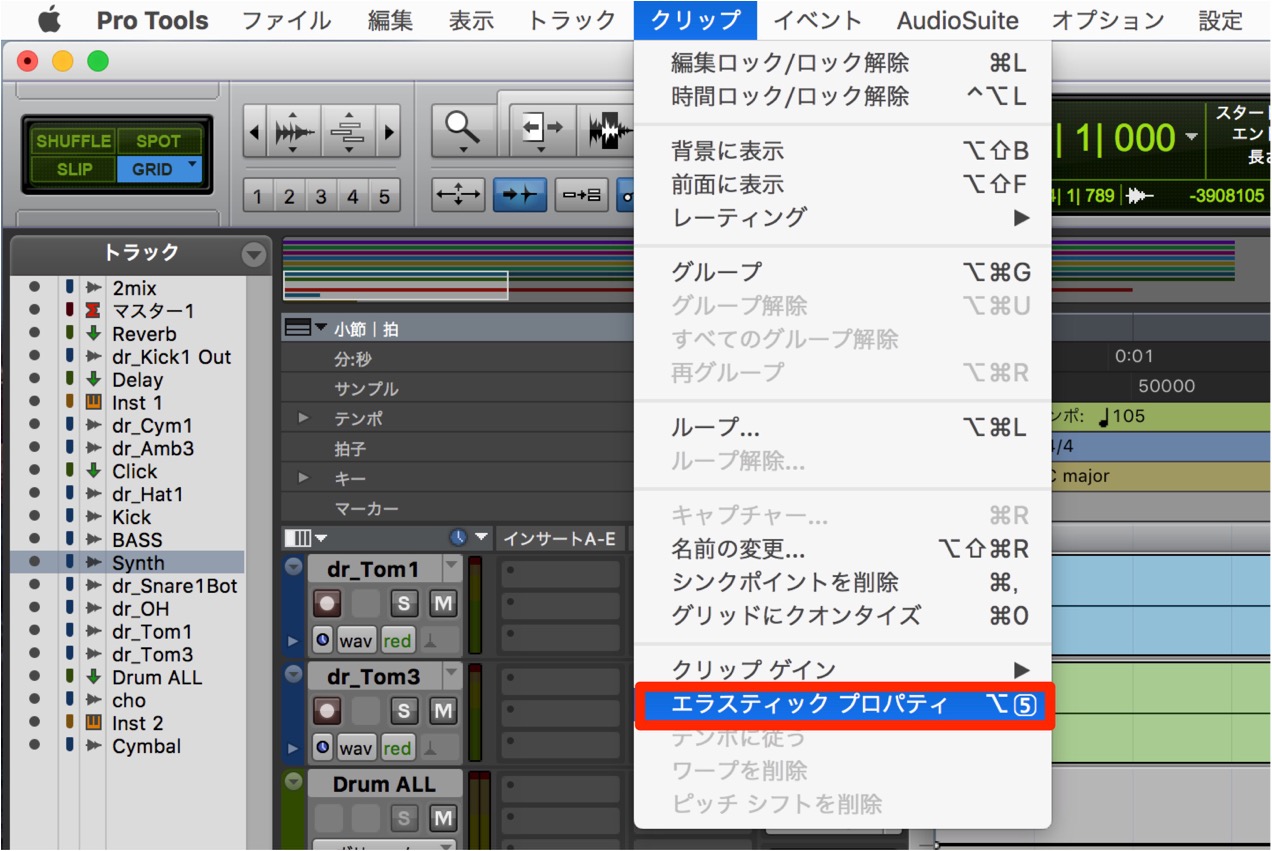Open the Apple menu
The width and height of the screenshot is (1272, 851).
(x=47, y=20)
